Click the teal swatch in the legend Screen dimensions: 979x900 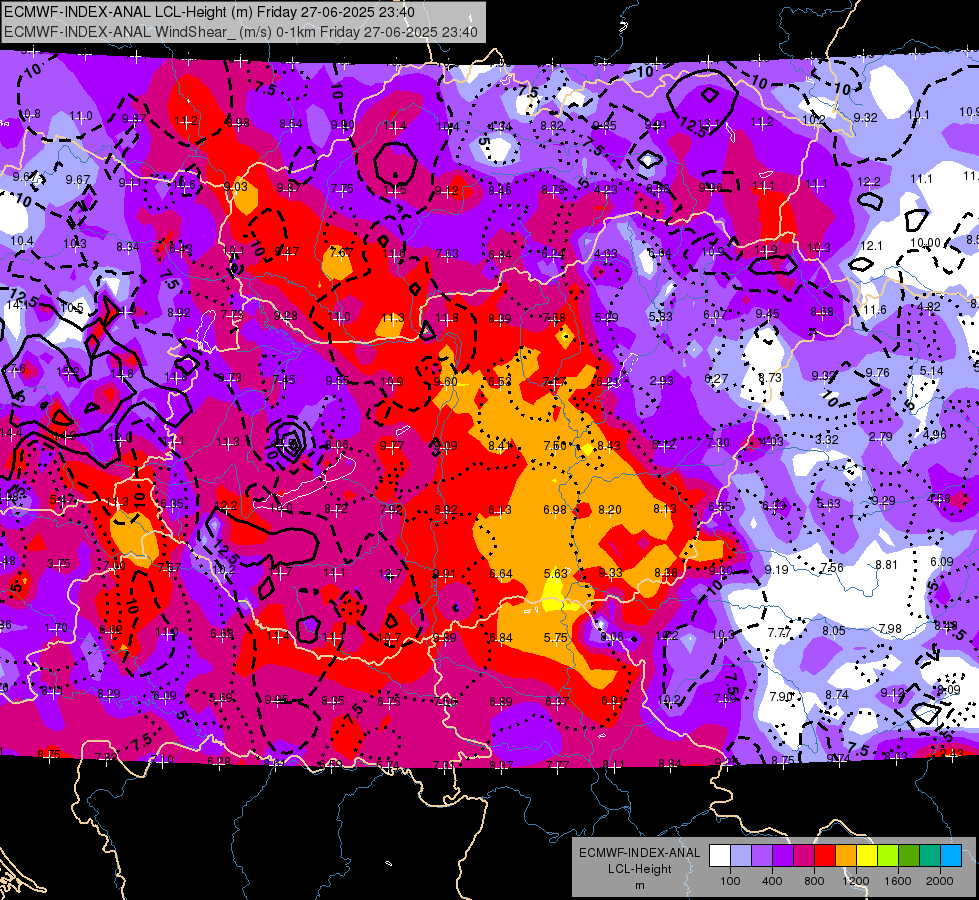click(x=930, y=855)
